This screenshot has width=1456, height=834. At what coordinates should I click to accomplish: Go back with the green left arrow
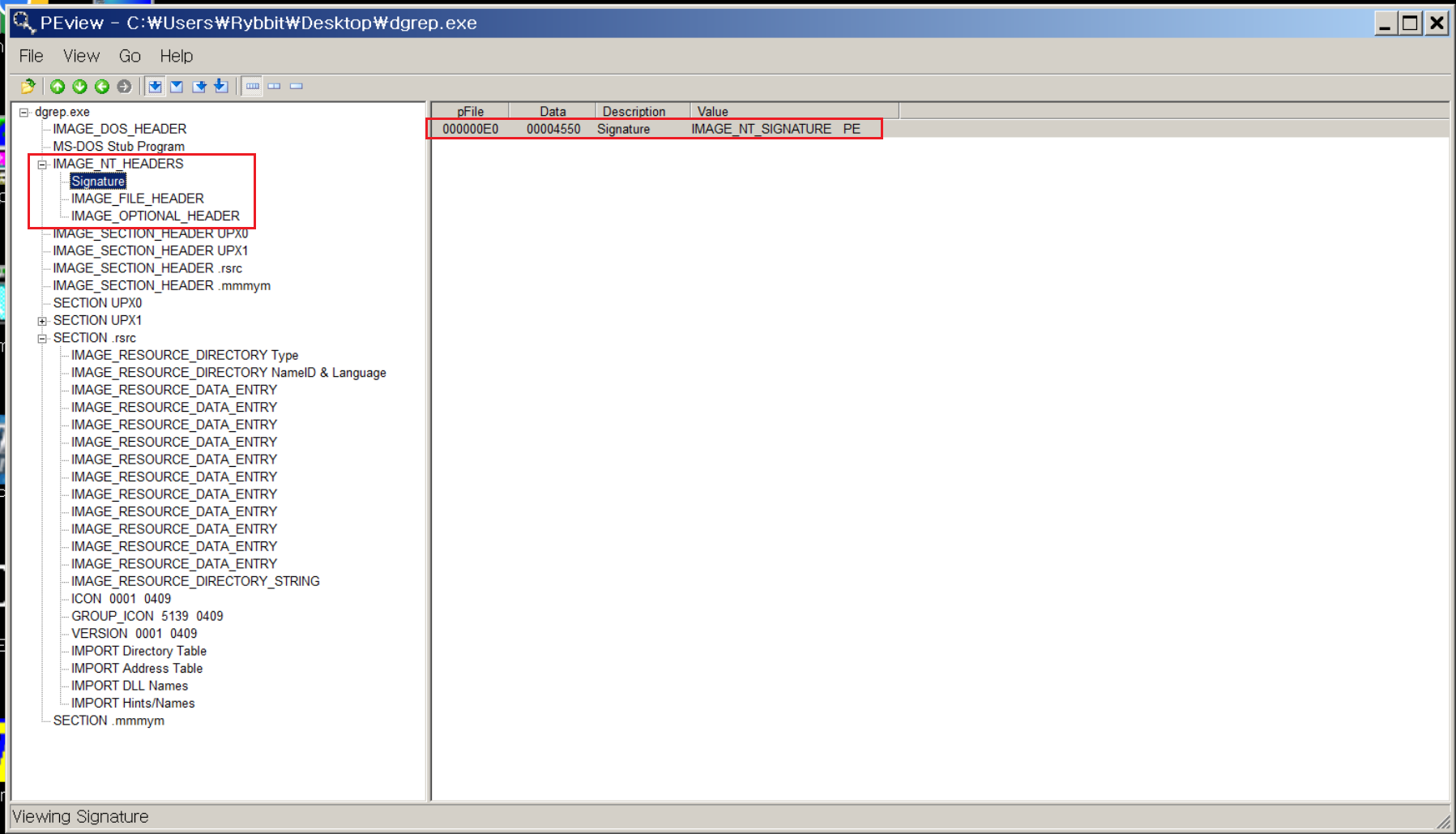tap(101, 86)
